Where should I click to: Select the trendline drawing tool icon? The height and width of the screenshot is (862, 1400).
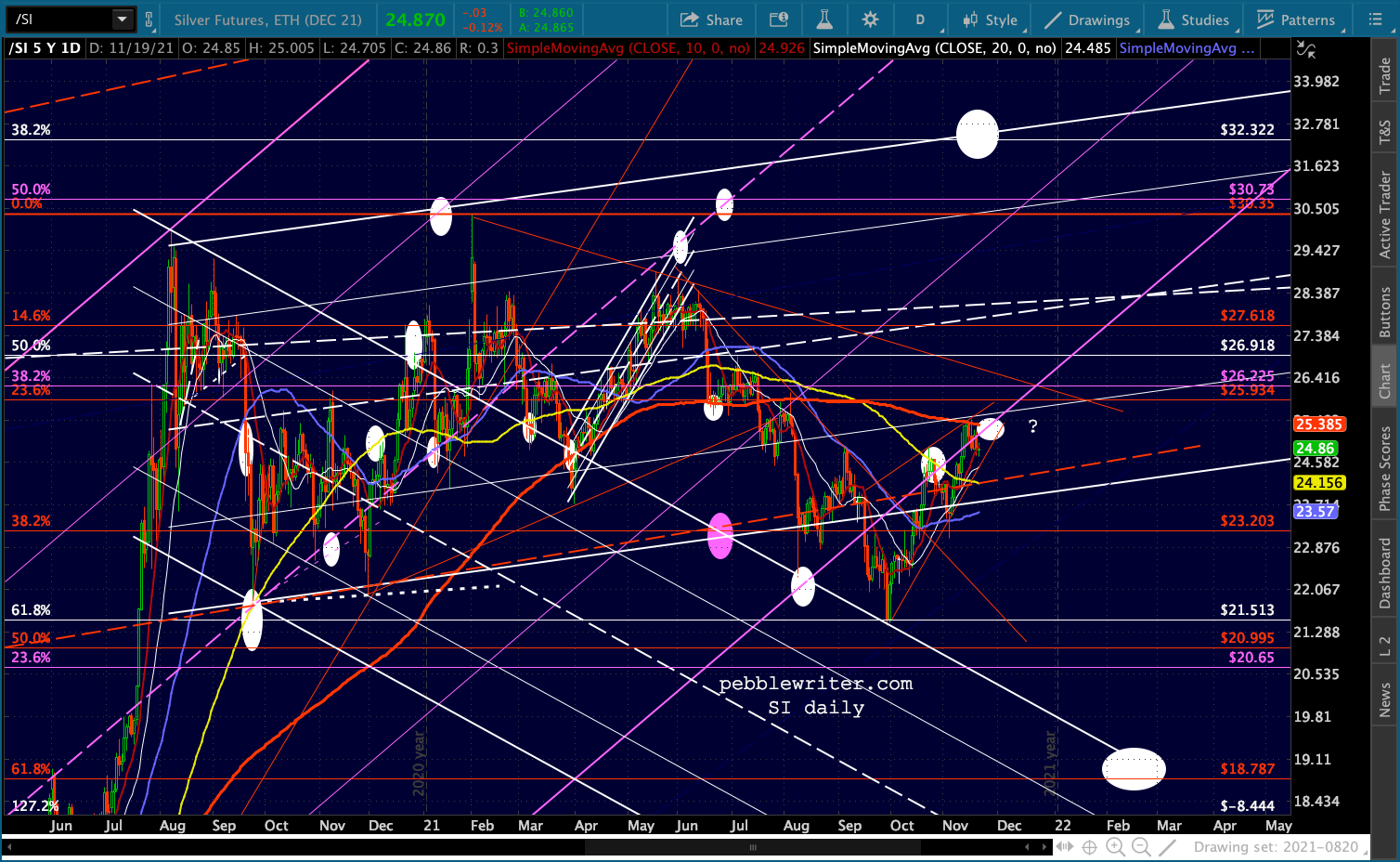coord(1168,847)
